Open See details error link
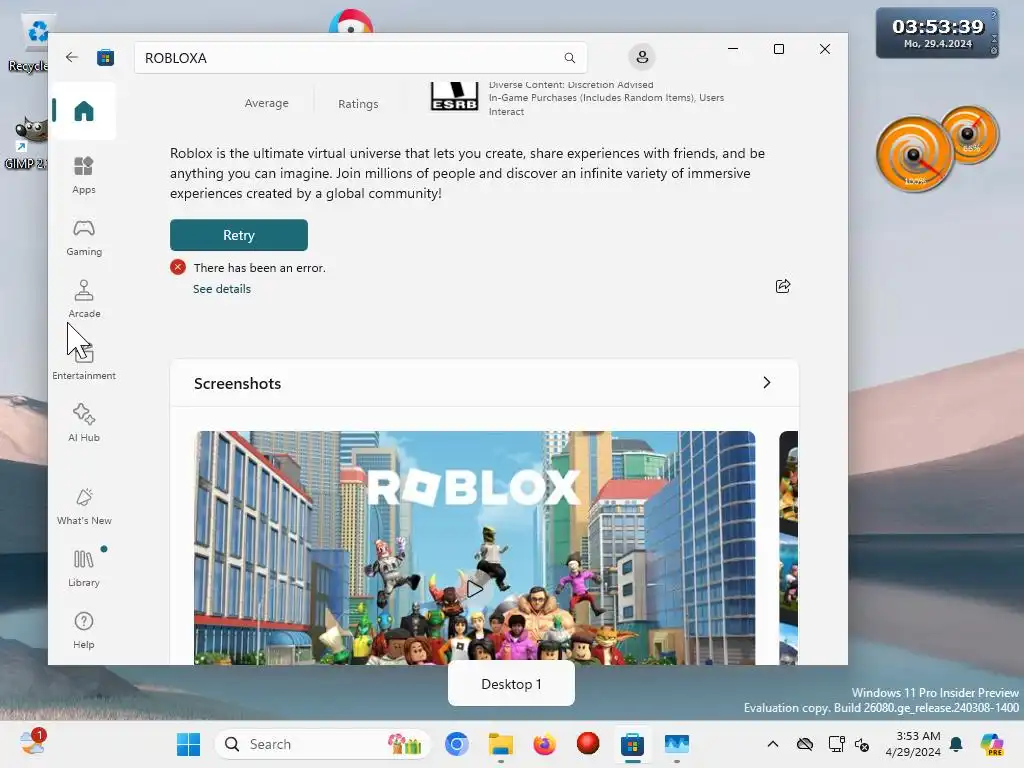 (221, 289)
